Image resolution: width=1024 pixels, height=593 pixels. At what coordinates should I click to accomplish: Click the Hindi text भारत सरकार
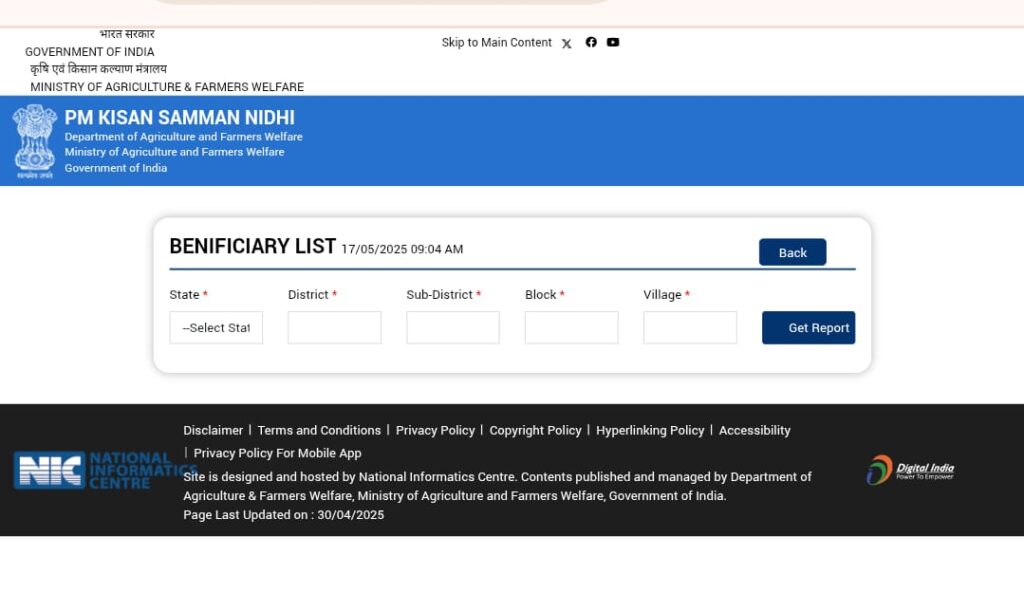click(127, 34)
